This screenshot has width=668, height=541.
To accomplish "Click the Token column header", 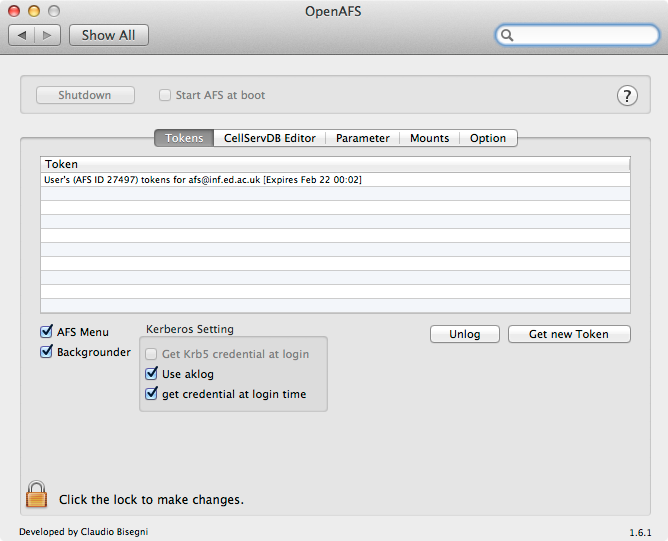I will point(335,164).
